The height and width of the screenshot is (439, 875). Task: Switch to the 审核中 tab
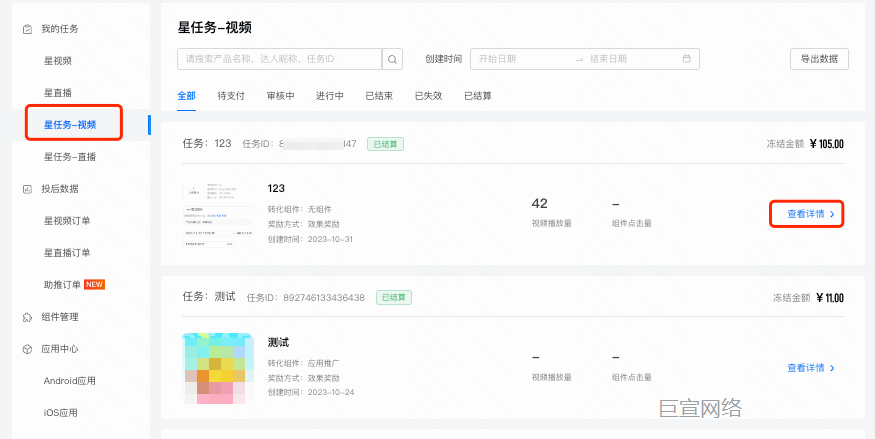(281, 96)
